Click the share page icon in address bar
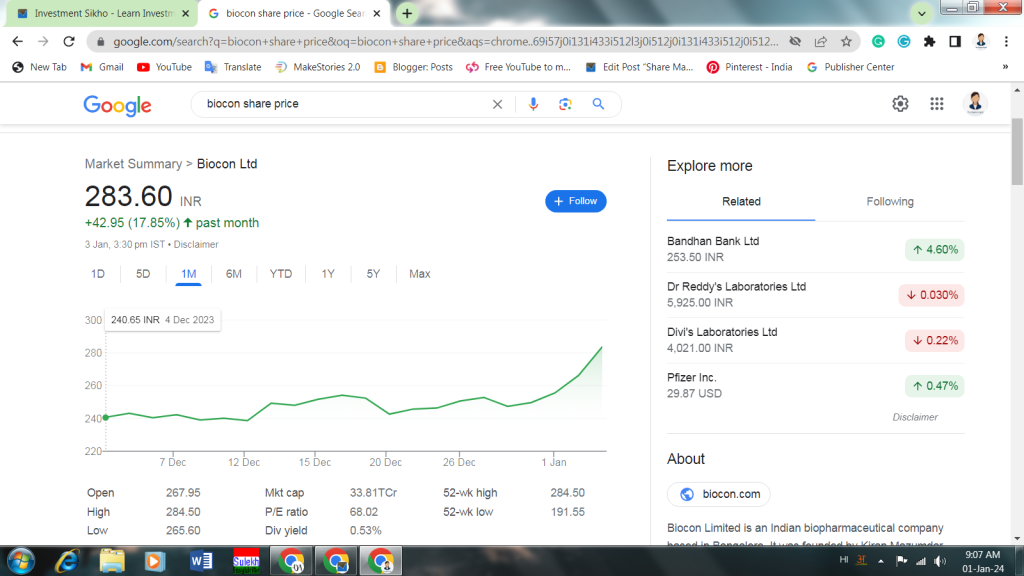Image resolution: width=1024 pixels, height=576 pixels. click(821, 41)
